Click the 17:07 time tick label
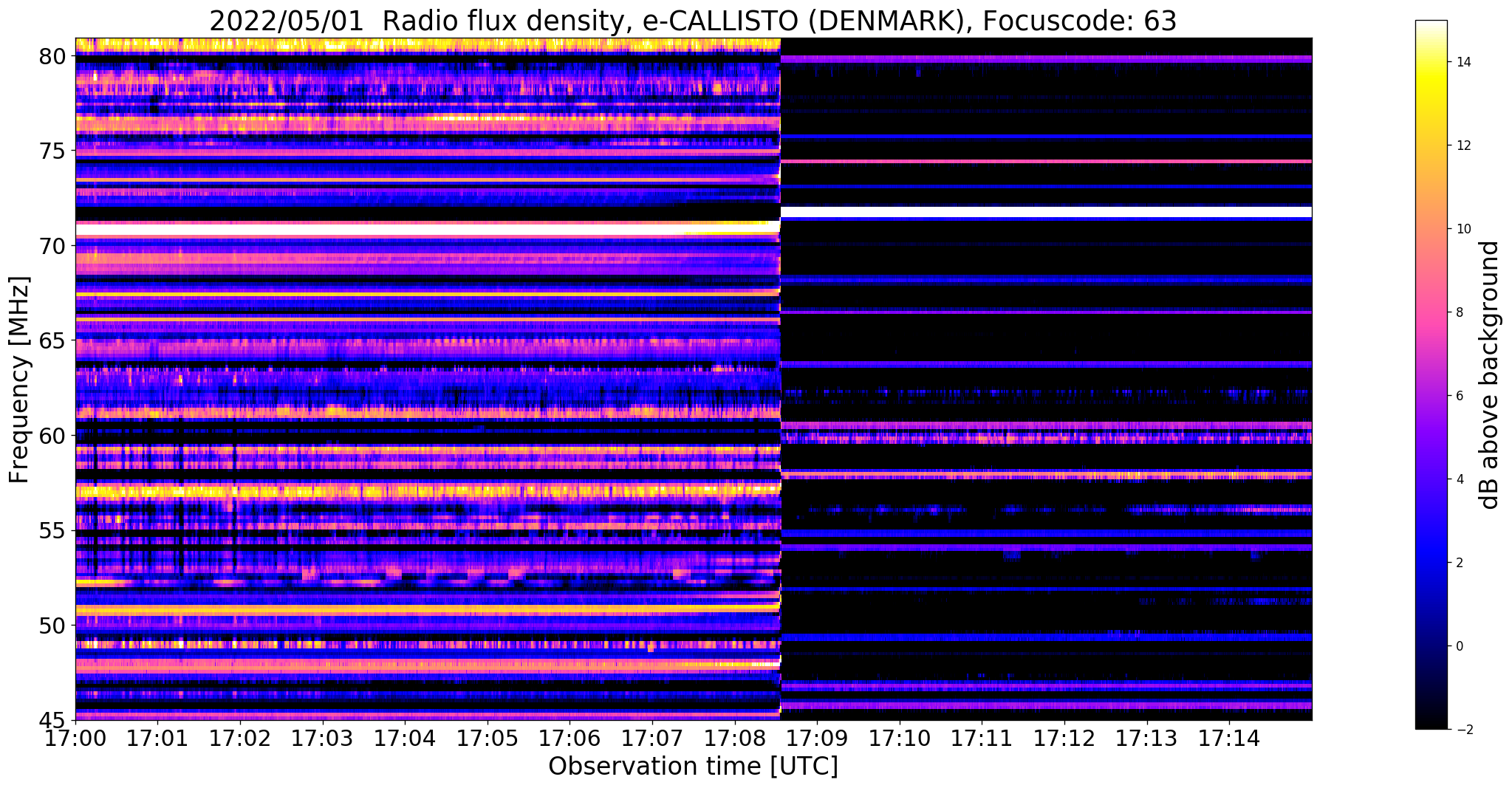The height and width of the screenshot is (788, 1512). (652, 738)
